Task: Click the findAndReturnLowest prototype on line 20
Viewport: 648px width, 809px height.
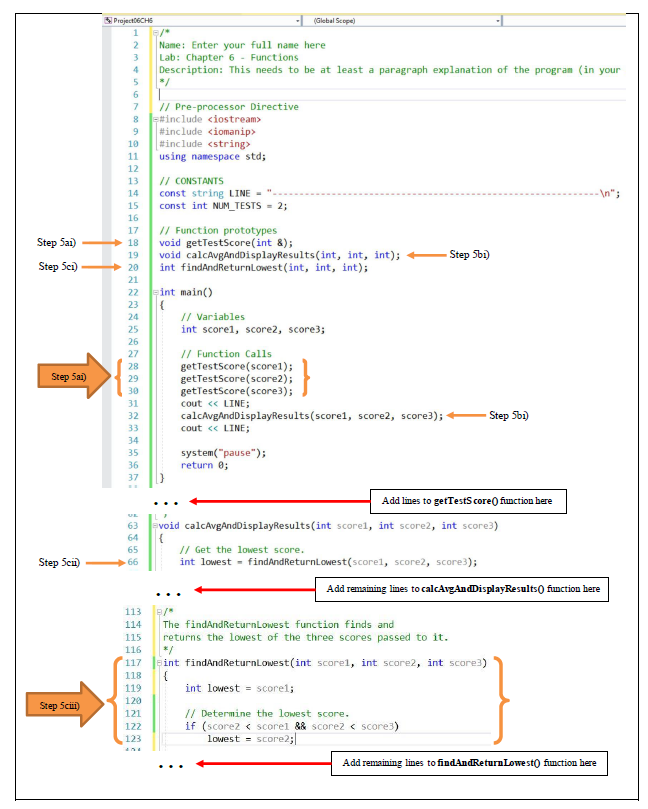Action: click(x=264, y=268)
